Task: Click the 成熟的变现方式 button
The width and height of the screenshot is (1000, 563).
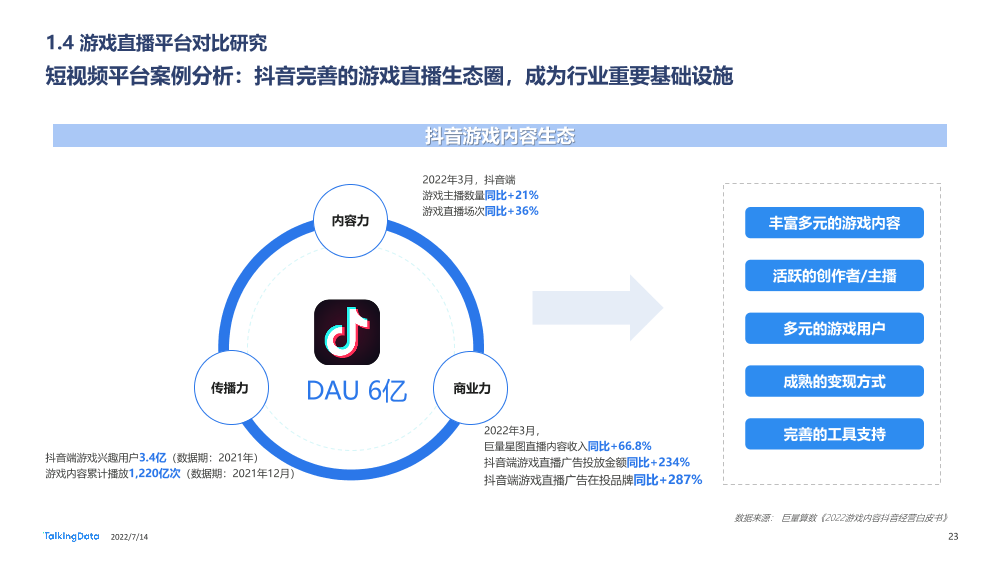Action: point(834,381)
